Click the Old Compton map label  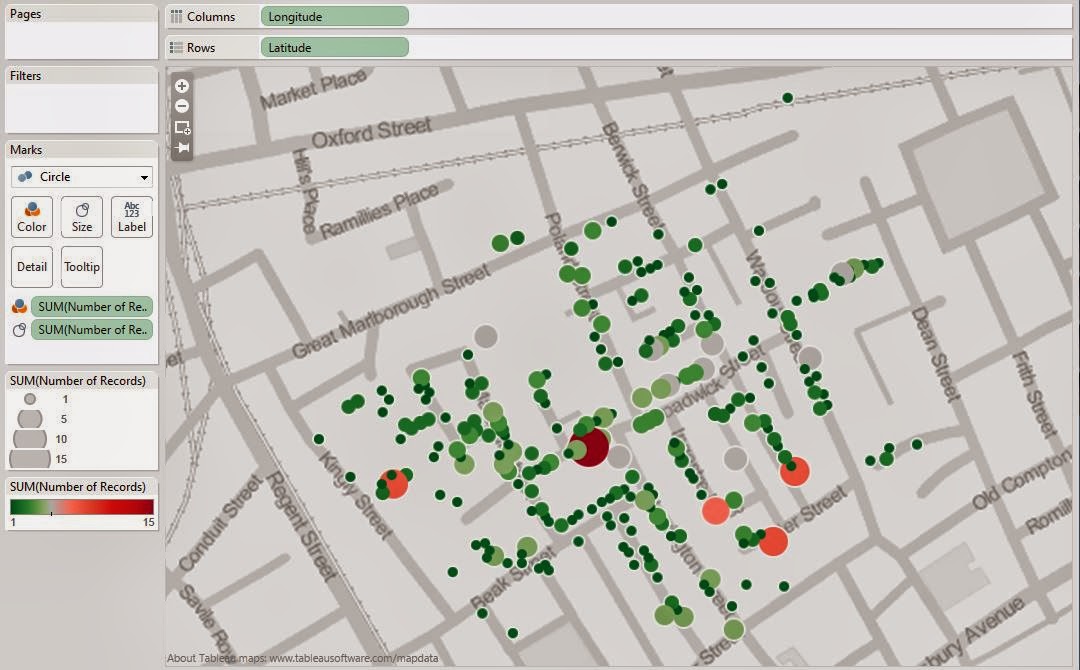click(x=1021, y=480)
